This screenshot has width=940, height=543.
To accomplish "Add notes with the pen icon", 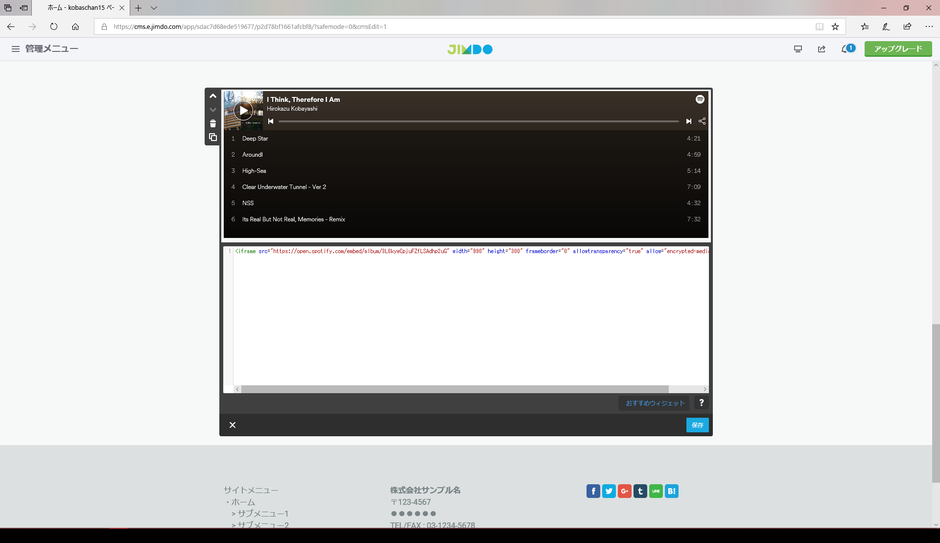I will [886, 26].
